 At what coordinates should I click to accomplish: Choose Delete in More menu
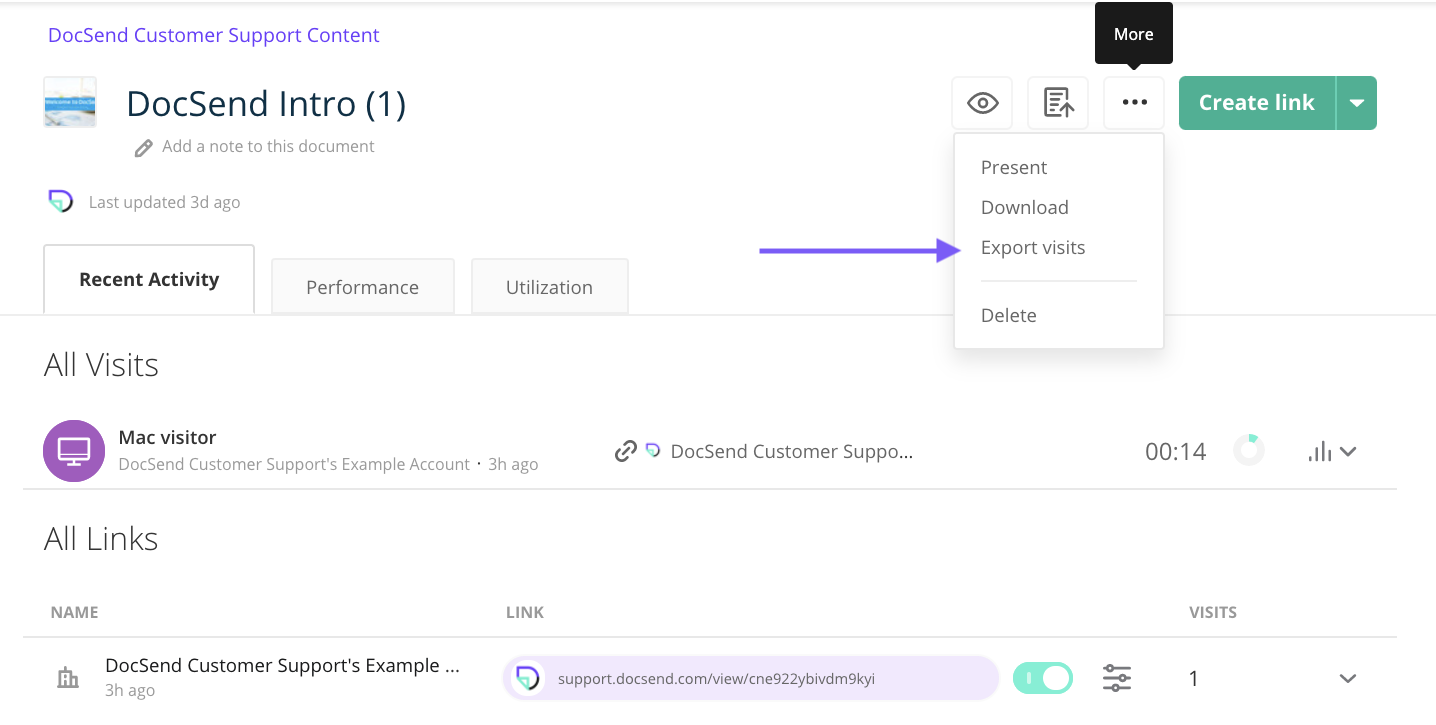click(1009, 315)
